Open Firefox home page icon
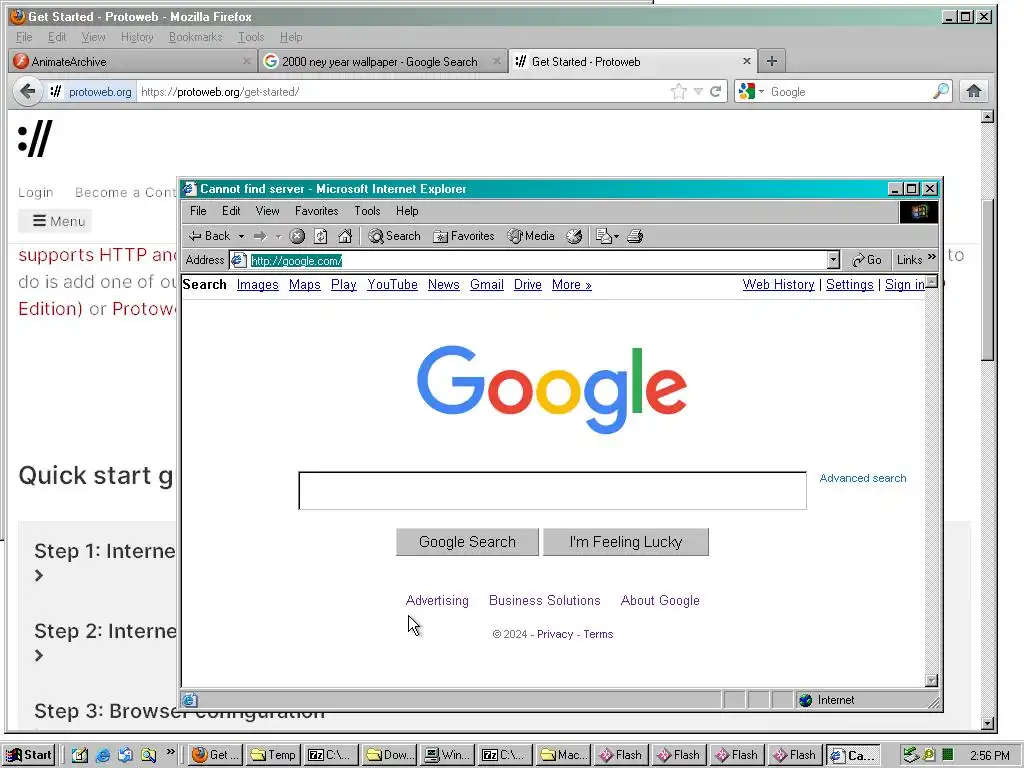The width and height of the screenshot is (1024, 768). pos(974,91)
